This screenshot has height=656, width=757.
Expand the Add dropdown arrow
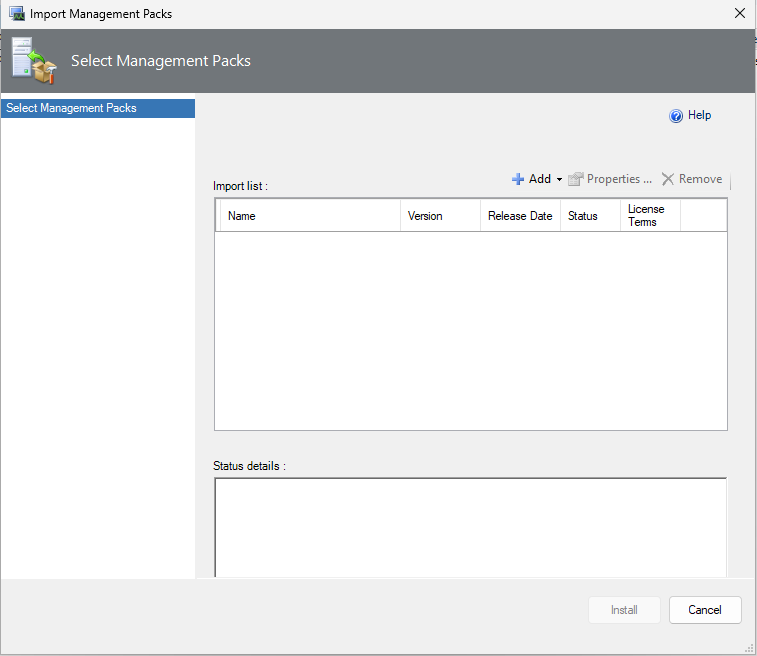pos(559,180)
